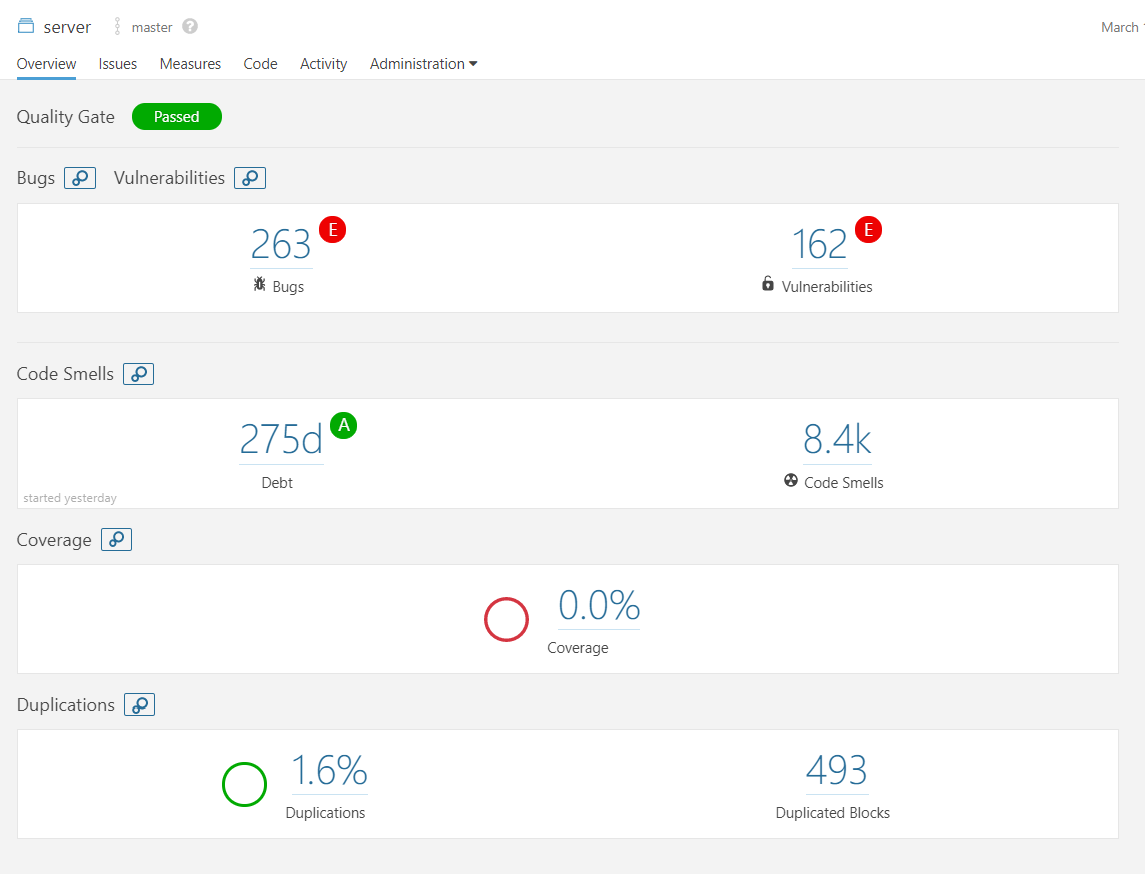Go to the Activity tab

pyautogui.click(x=323, y=64)
